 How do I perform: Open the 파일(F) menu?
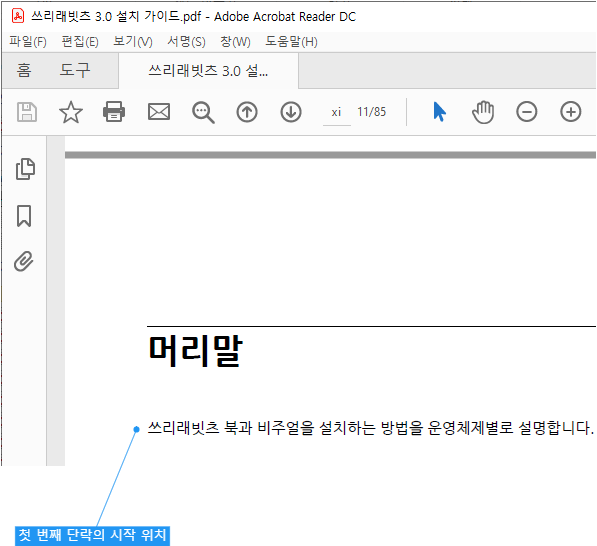(28, 41)
